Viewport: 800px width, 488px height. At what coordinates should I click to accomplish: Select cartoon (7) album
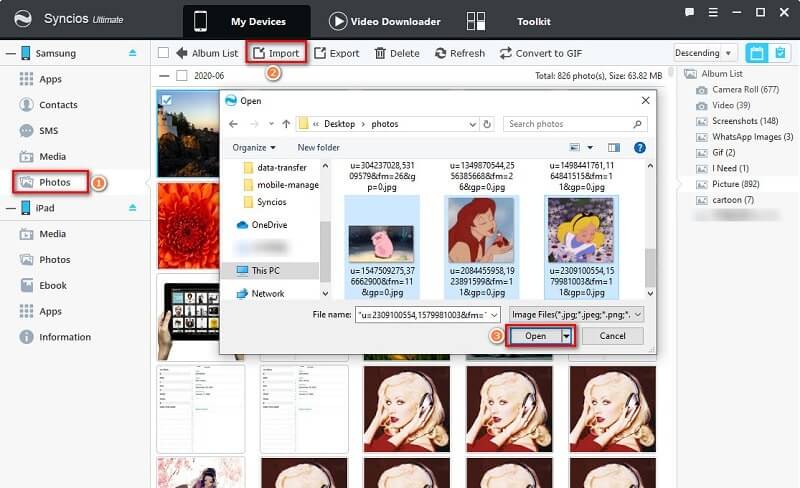tap(733, 200)
